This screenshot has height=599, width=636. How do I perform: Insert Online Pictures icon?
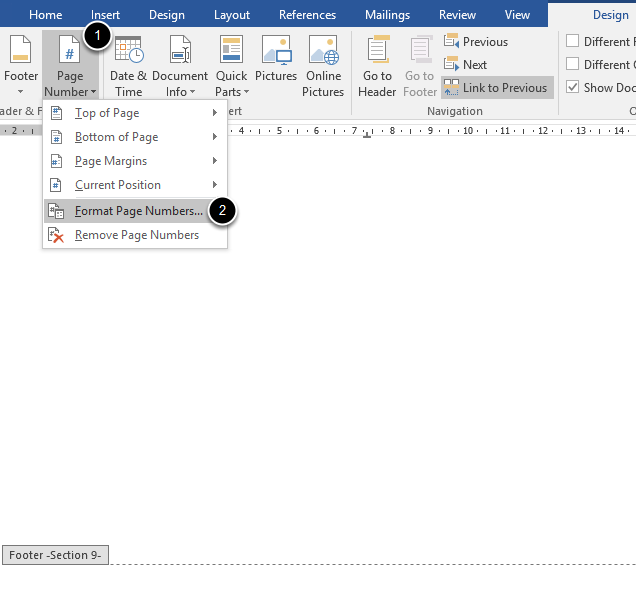(x=323, y=49)
